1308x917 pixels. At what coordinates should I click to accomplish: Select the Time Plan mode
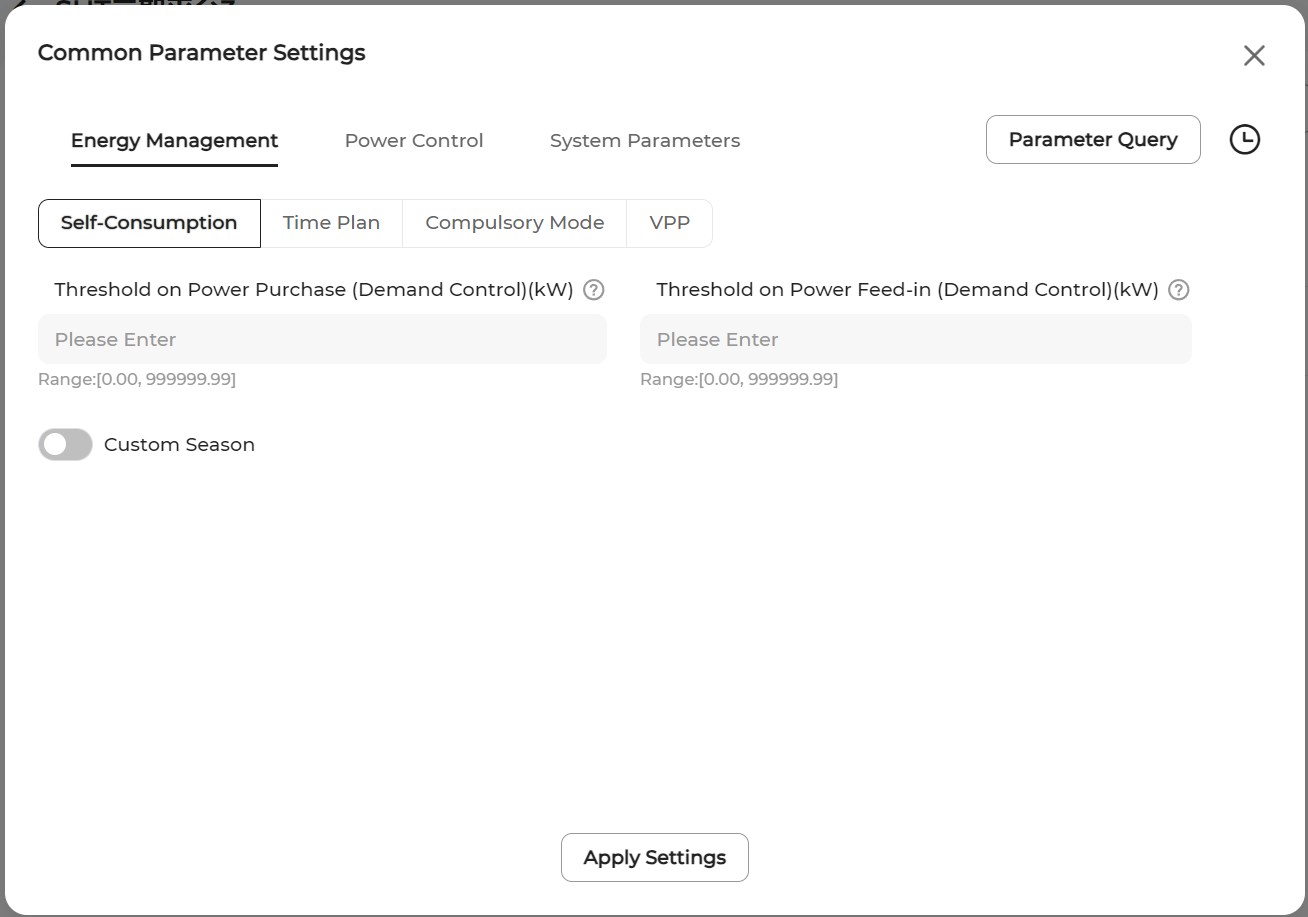(331, 223)
